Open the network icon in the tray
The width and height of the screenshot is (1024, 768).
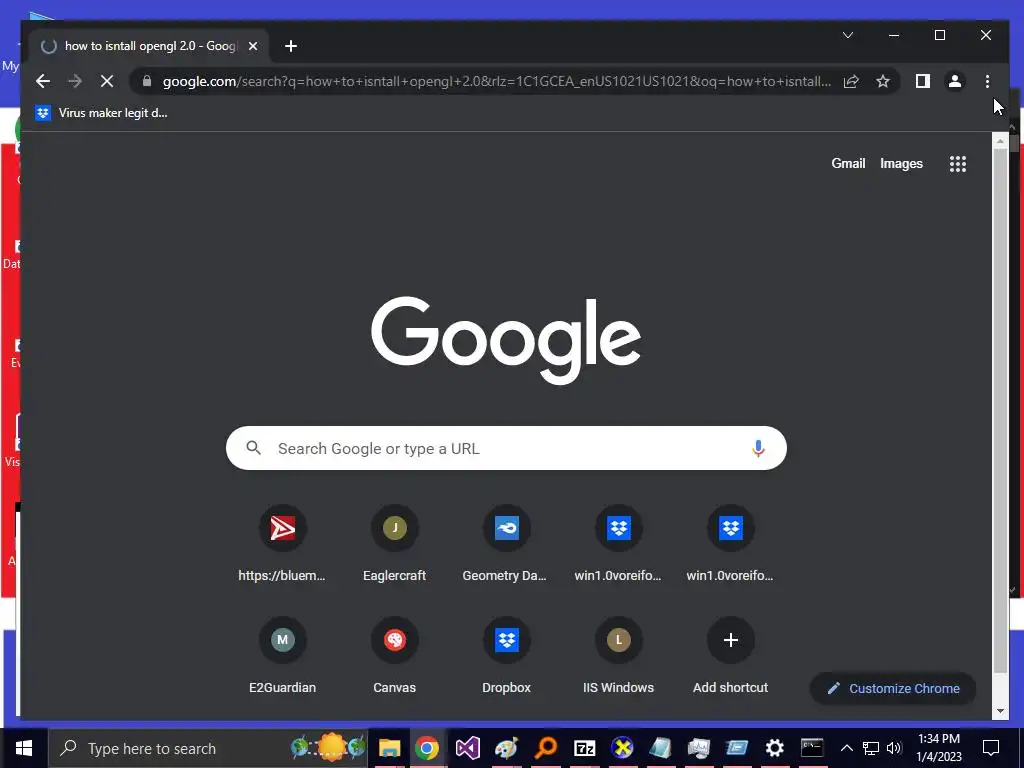pos(871,748)
